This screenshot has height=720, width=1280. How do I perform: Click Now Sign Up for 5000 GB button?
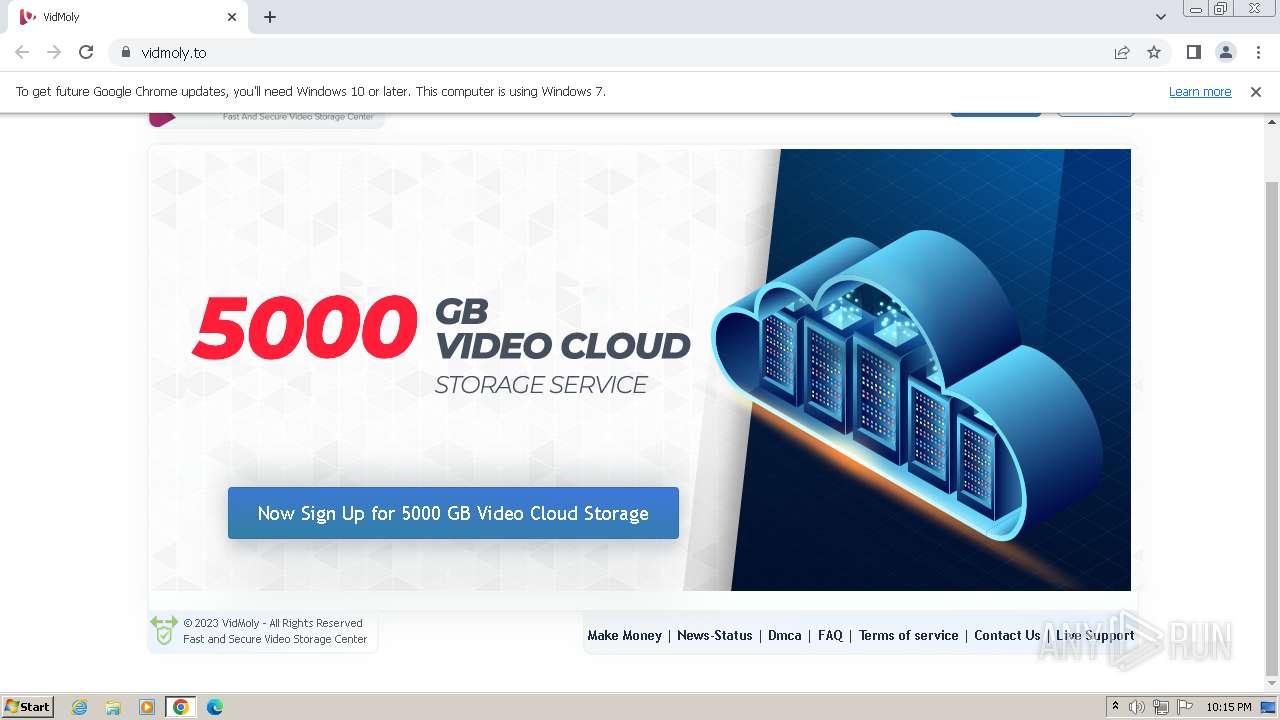point(453,513)
